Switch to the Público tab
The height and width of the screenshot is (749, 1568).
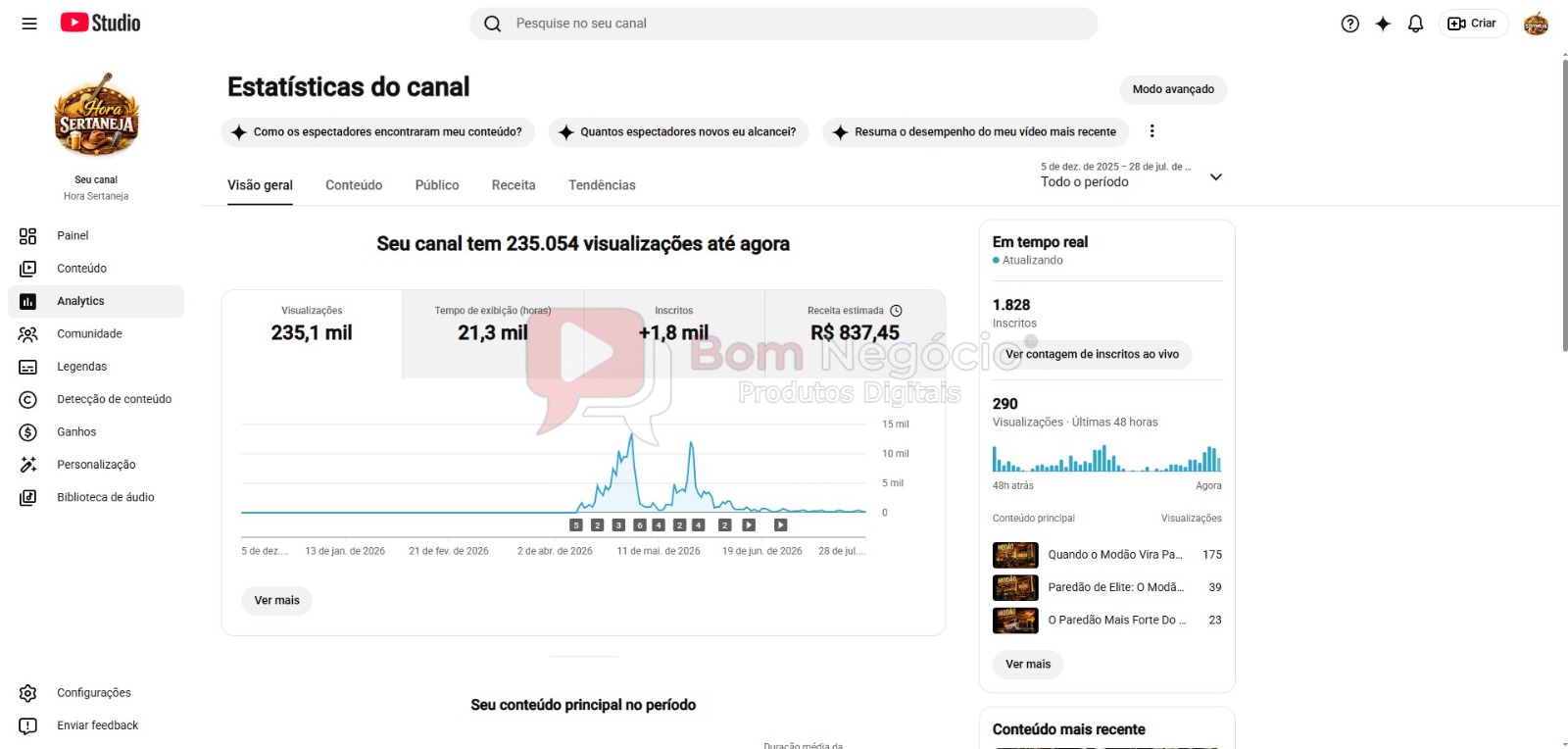click(x=437, y=185)
